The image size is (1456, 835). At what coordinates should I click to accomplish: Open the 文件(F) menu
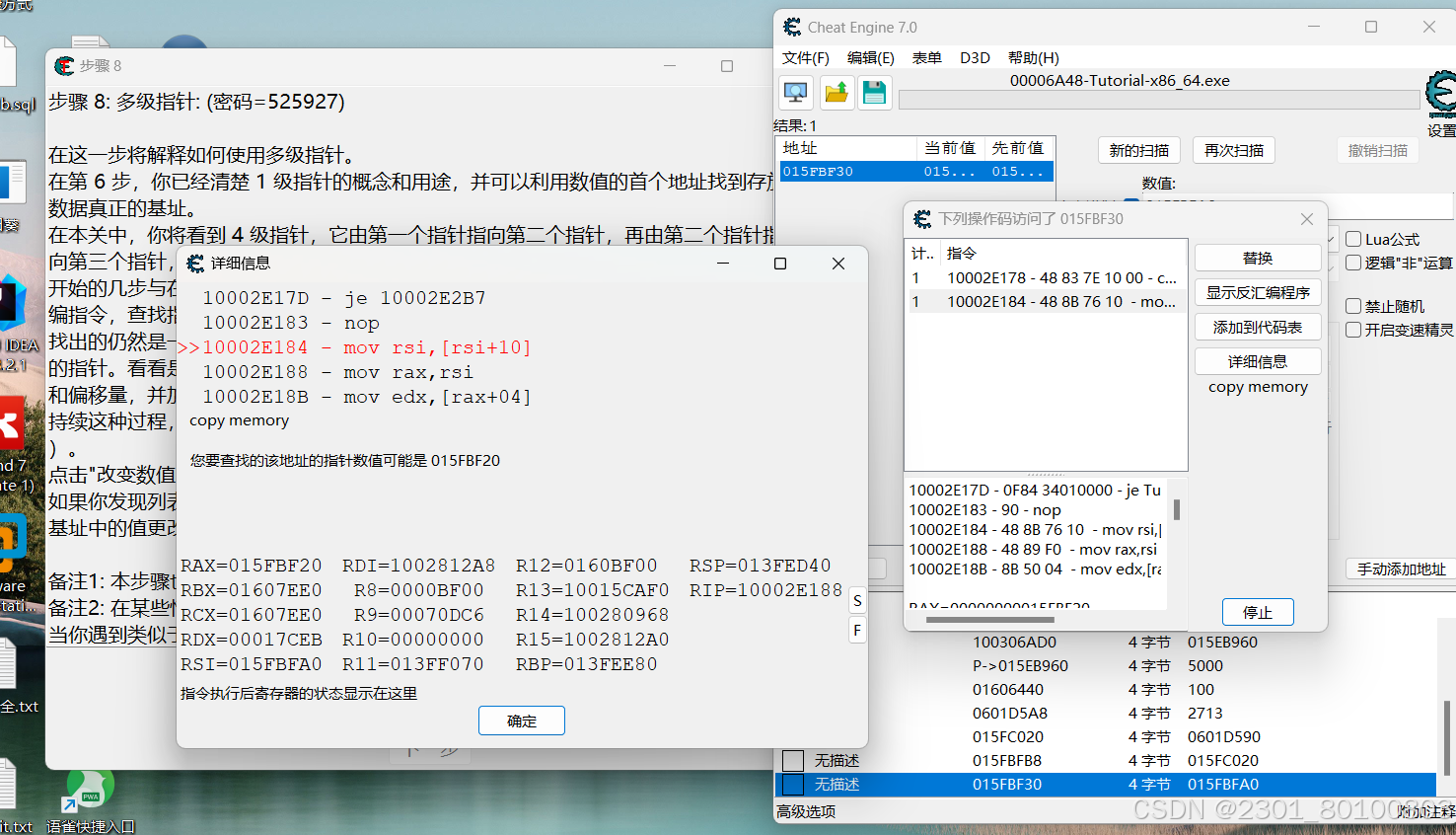pyautogui.click(x=806, y=58)
